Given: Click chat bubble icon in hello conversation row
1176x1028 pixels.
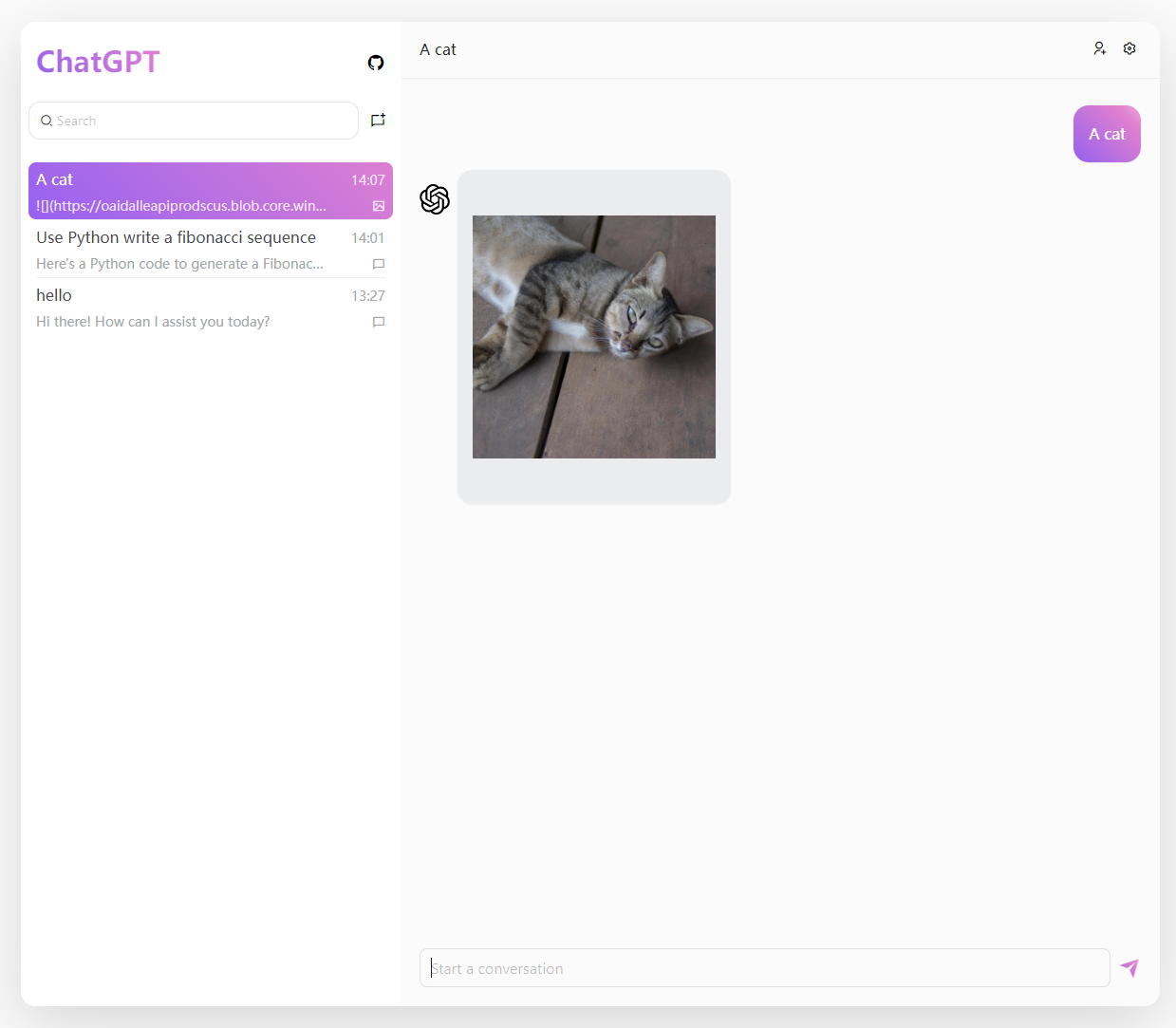Looking at the screenshot, I should [379, 322].
